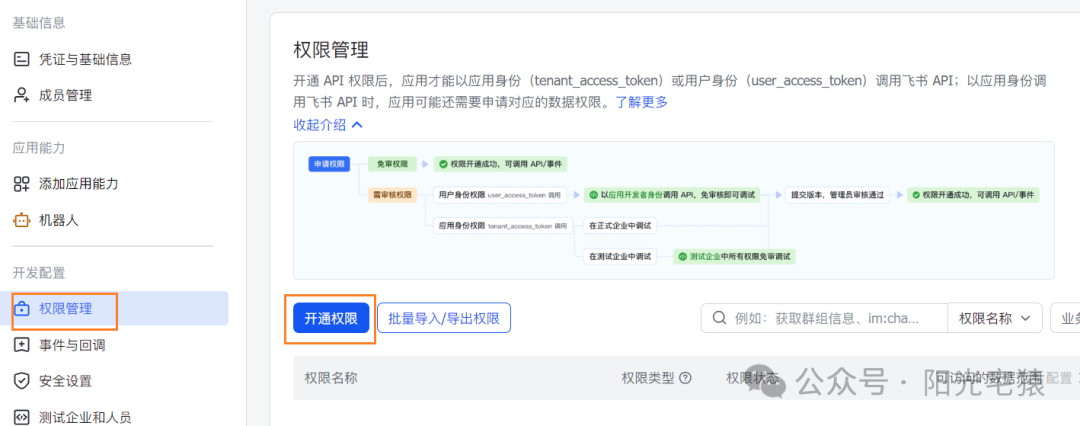Click the blue 开通权限 button
The width and height of the screenshot is (1080, 426).
pos(331,318)
